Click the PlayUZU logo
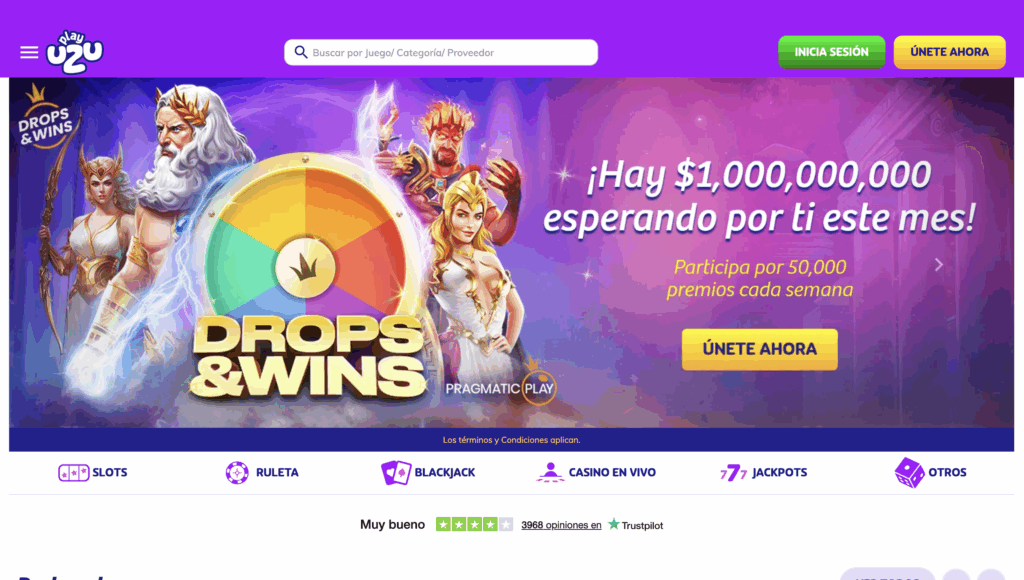 (74, 52)
